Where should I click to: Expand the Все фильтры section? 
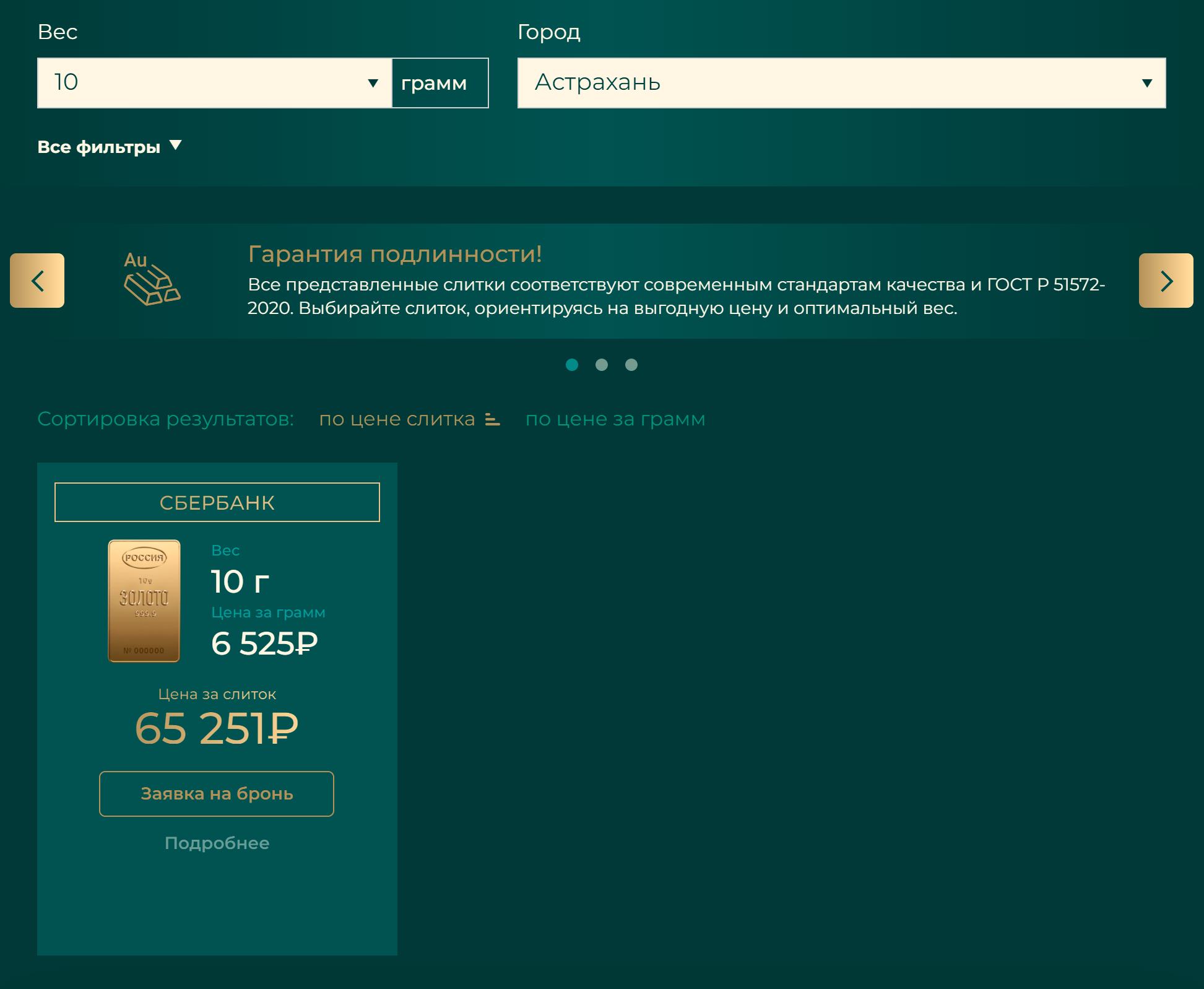point(110,147)
